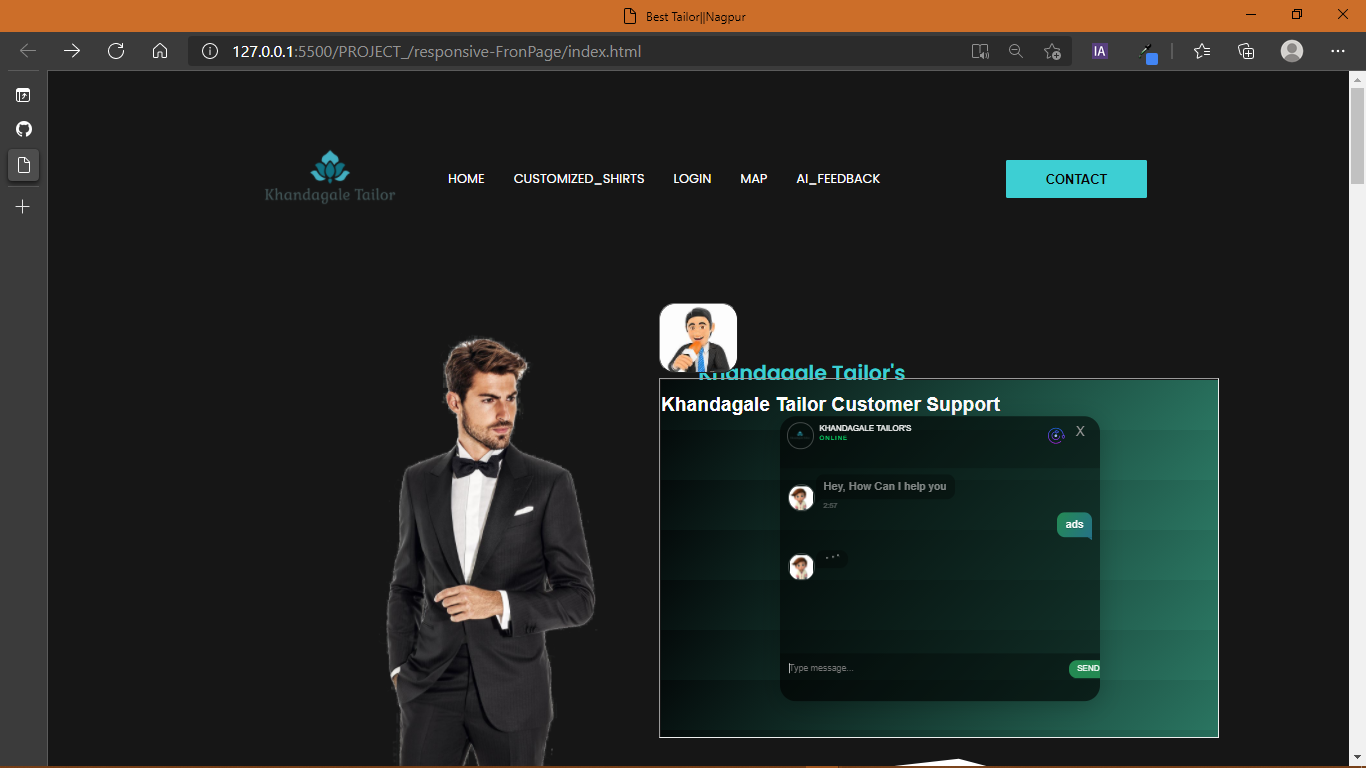The image size is (1366, 768).
Task: Open the Favorites list
Action: click(1202, 51)
